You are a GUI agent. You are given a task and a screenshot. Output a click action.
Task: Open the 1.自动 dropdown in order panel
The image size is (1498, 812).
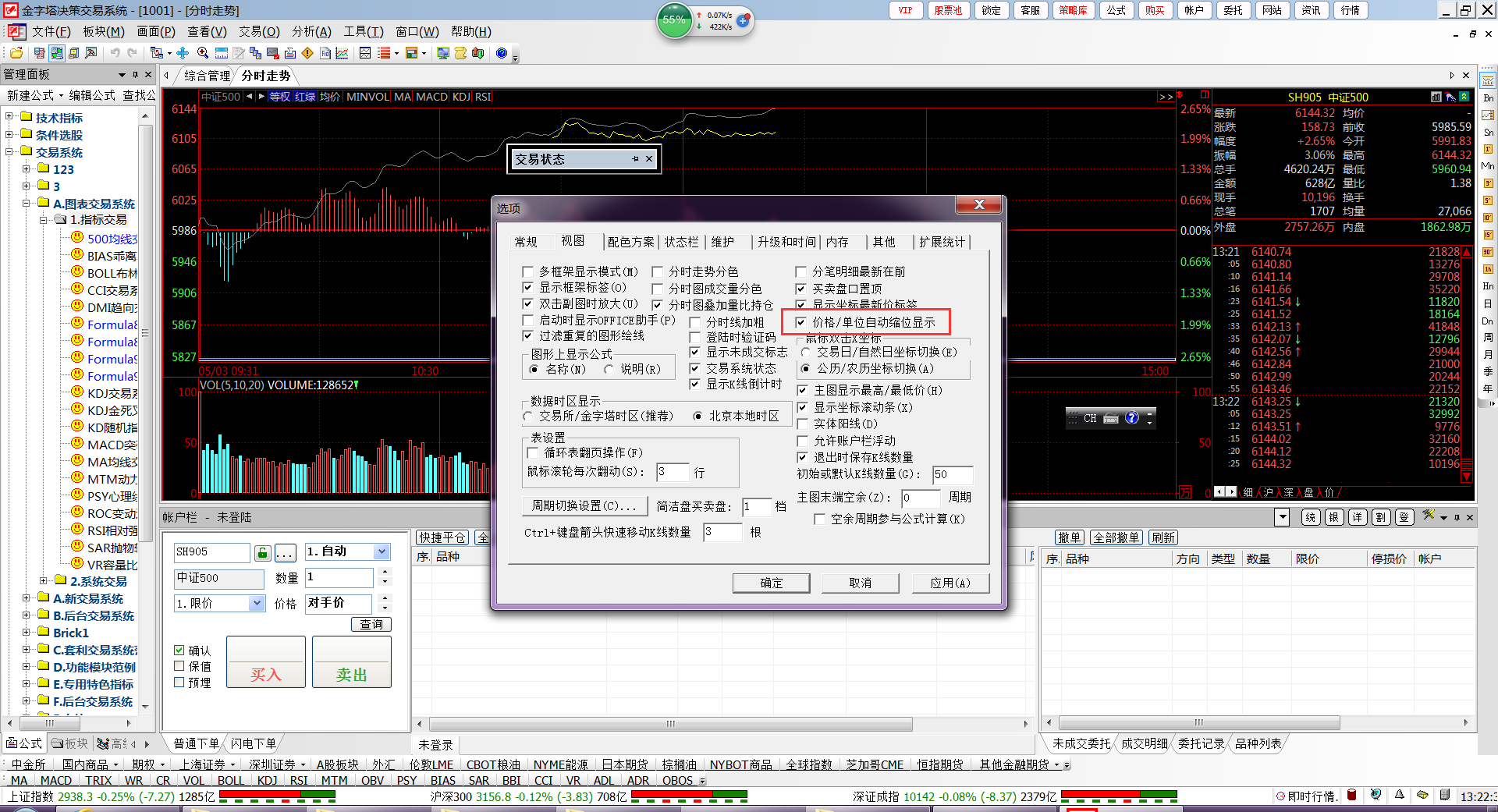point(382,551)
